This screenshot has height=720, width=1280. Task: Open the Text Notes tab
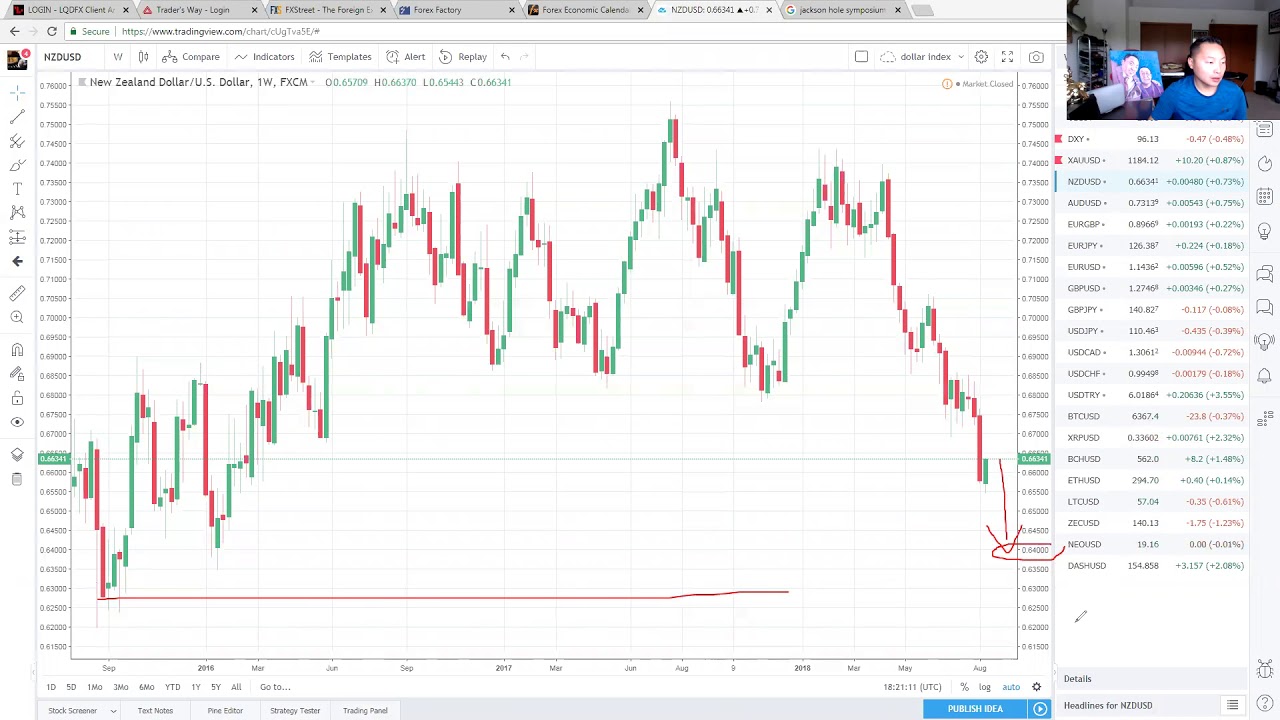155,711
